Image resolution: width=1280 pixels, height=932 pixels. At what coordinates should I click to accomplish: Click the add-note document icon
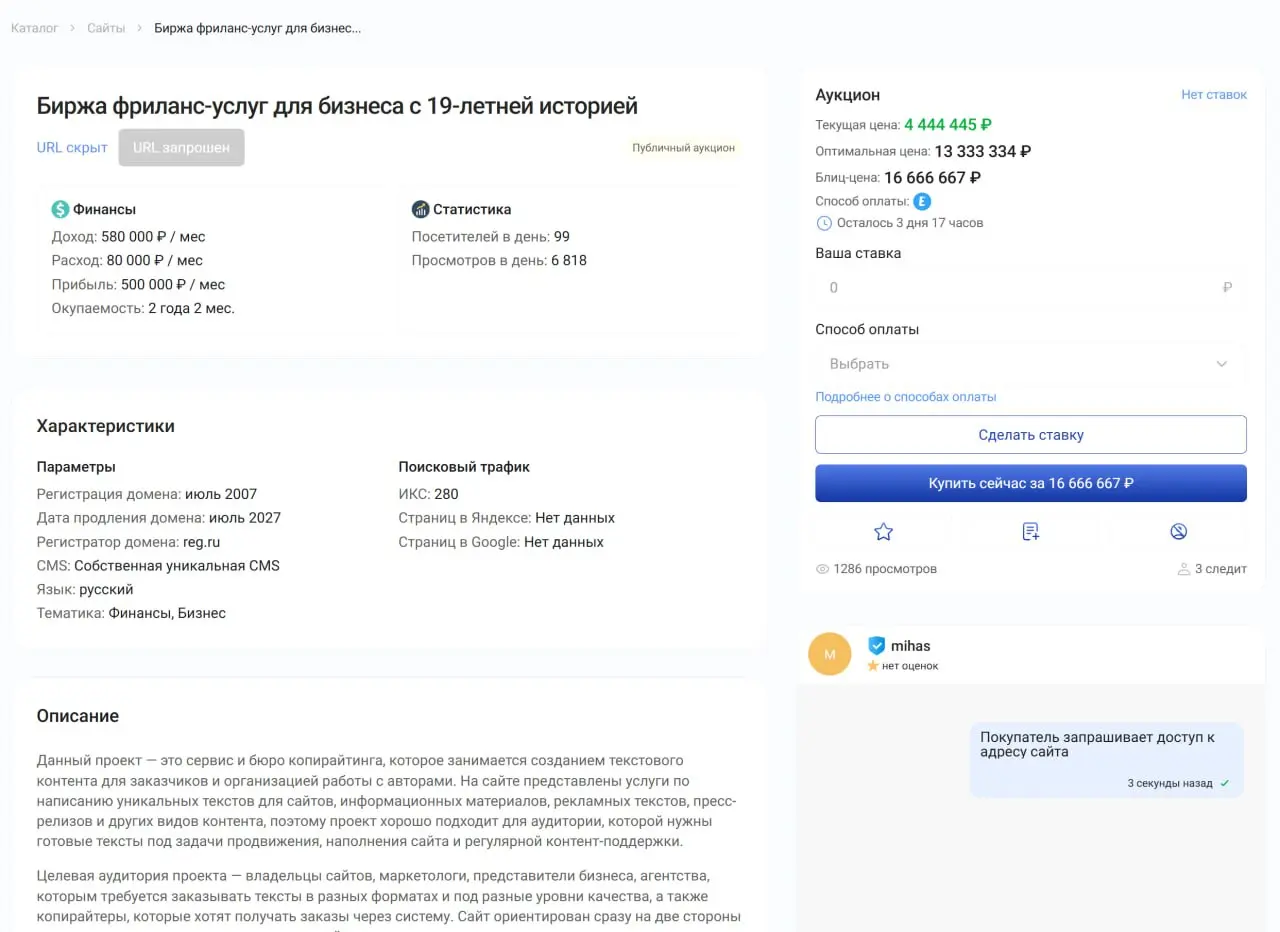point(1031,532)
